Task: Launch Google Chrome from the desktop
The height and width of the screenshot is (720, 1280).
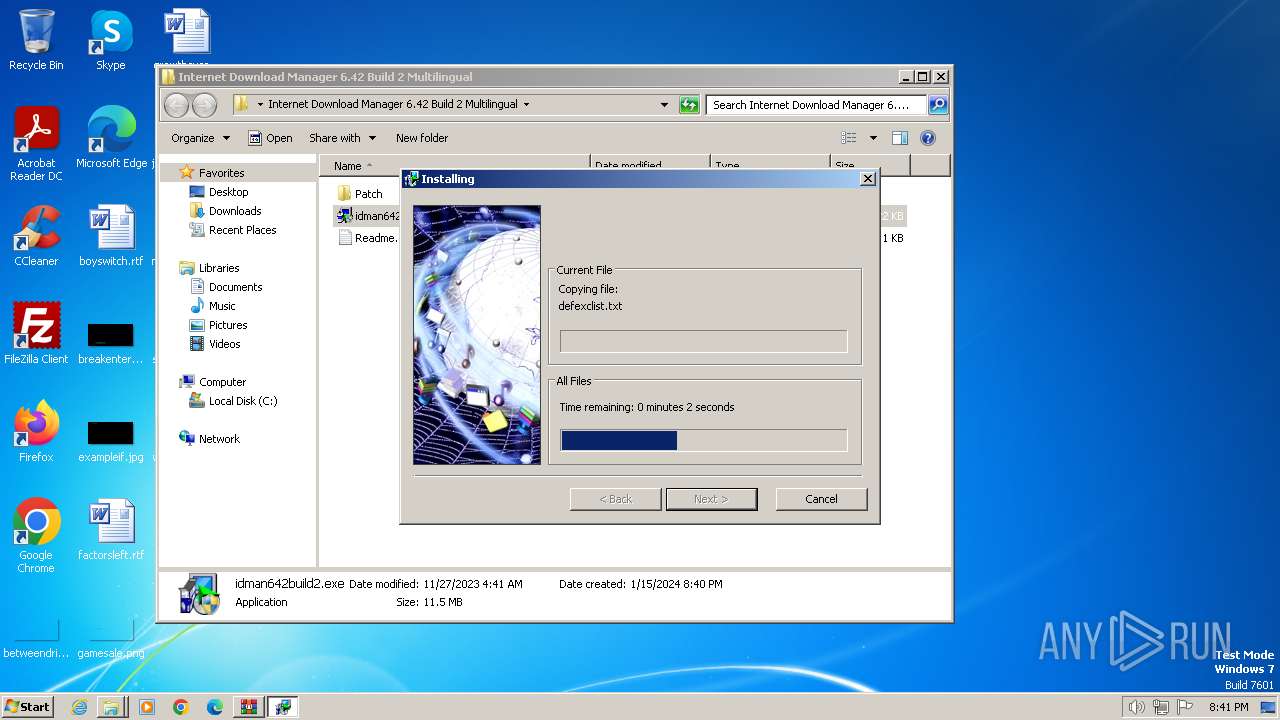Action: [x=36, y=536]
